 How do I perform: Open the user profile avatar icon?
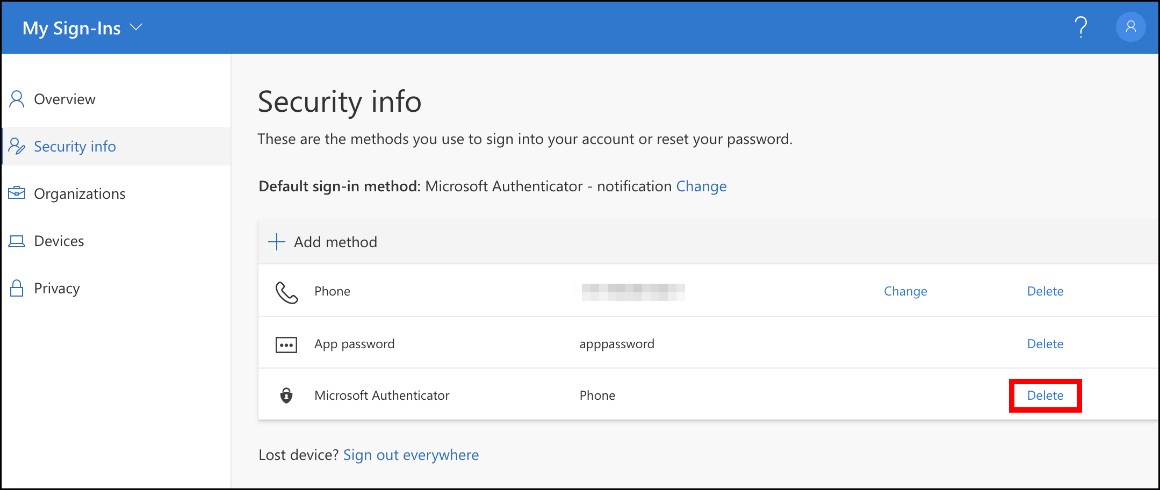click(1130, 28)
